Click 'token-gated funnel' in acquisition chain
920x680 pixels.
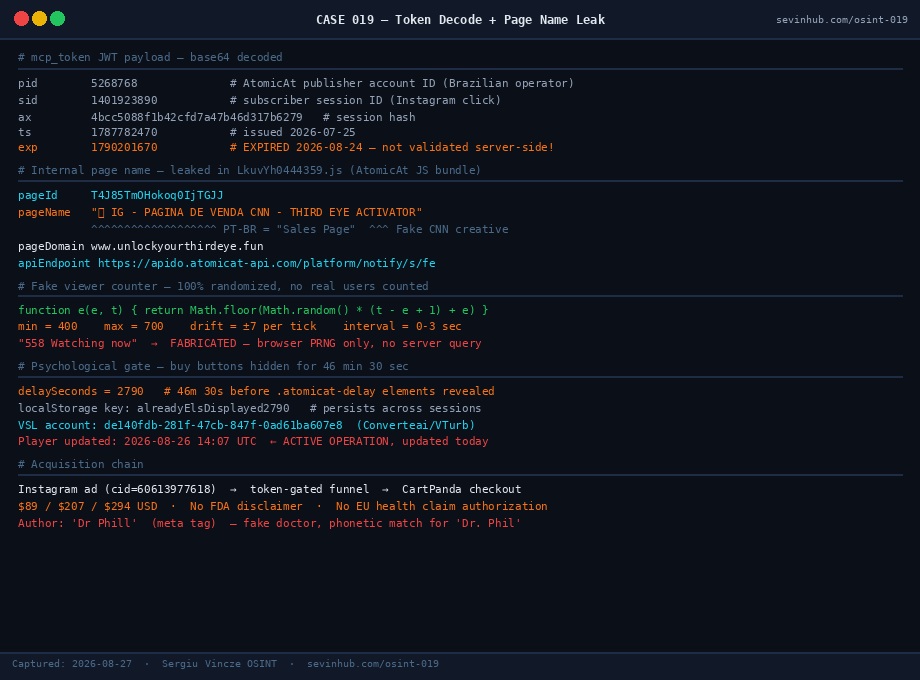pyautogui.click(x=309, y=489)
